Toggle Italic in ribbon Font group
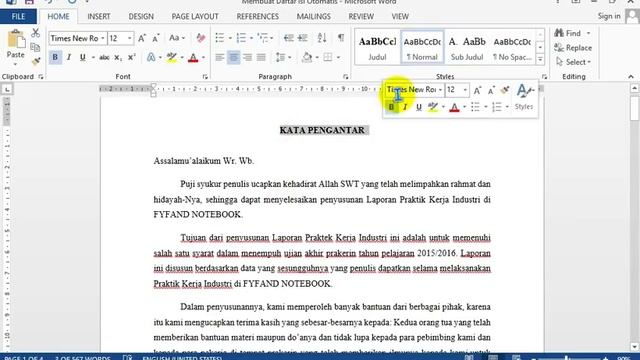The width and height of the screenshot is (640, 360). [69, 58]
